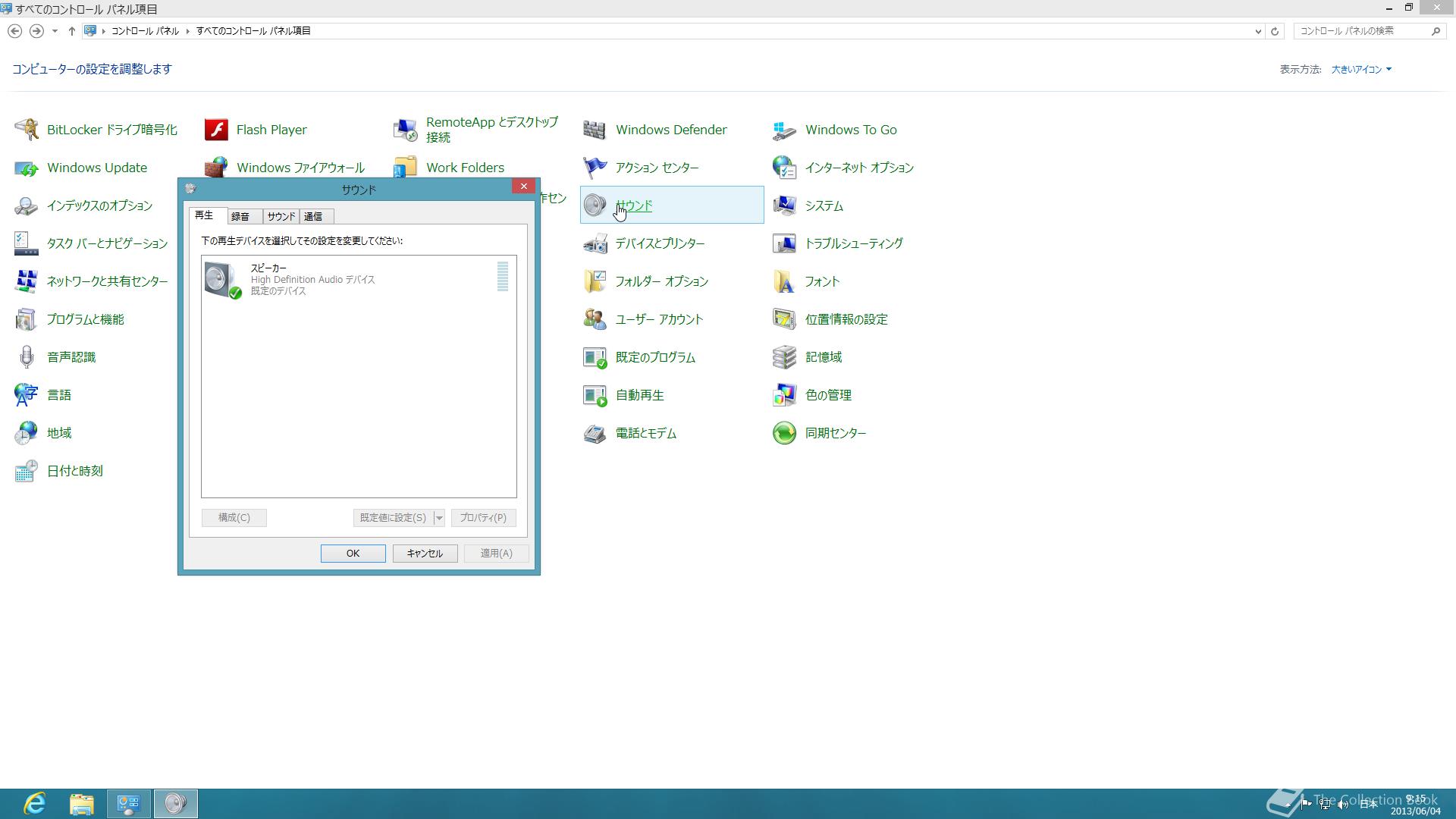Switch to Control Panel taskbar button
The width and height of the screenshot is (1456, 819).
point(129,804)
